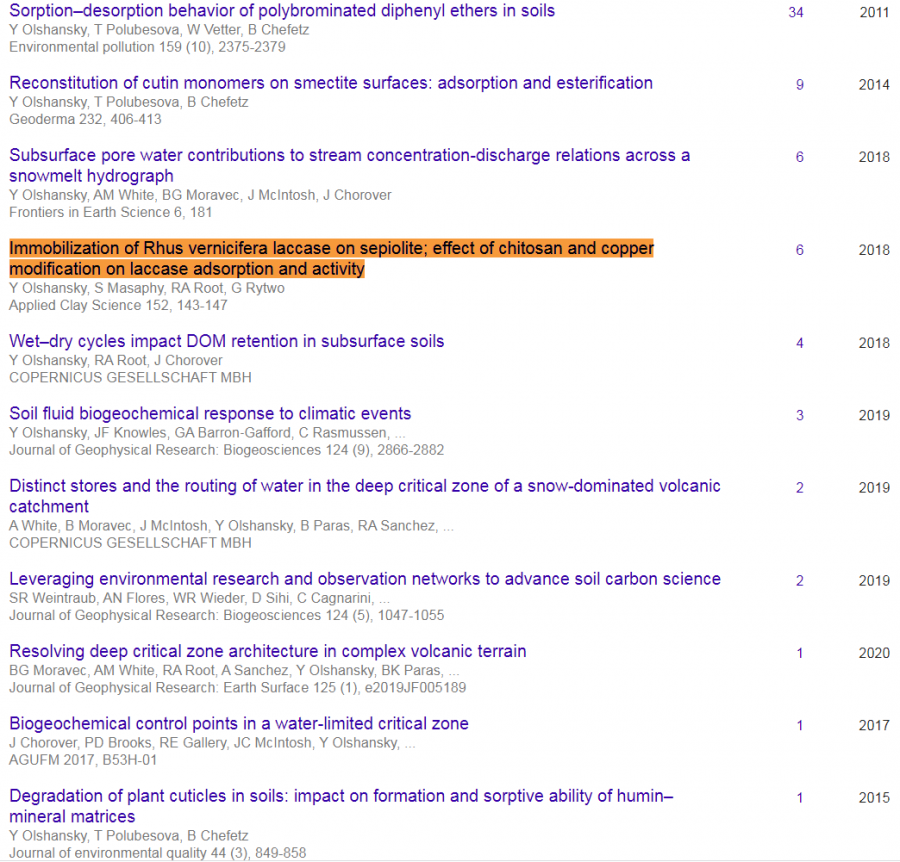View the 9 citations of cutin monomers paper
Image resolution: width=900 pixels, height=862 pixels.
point(800,85)
